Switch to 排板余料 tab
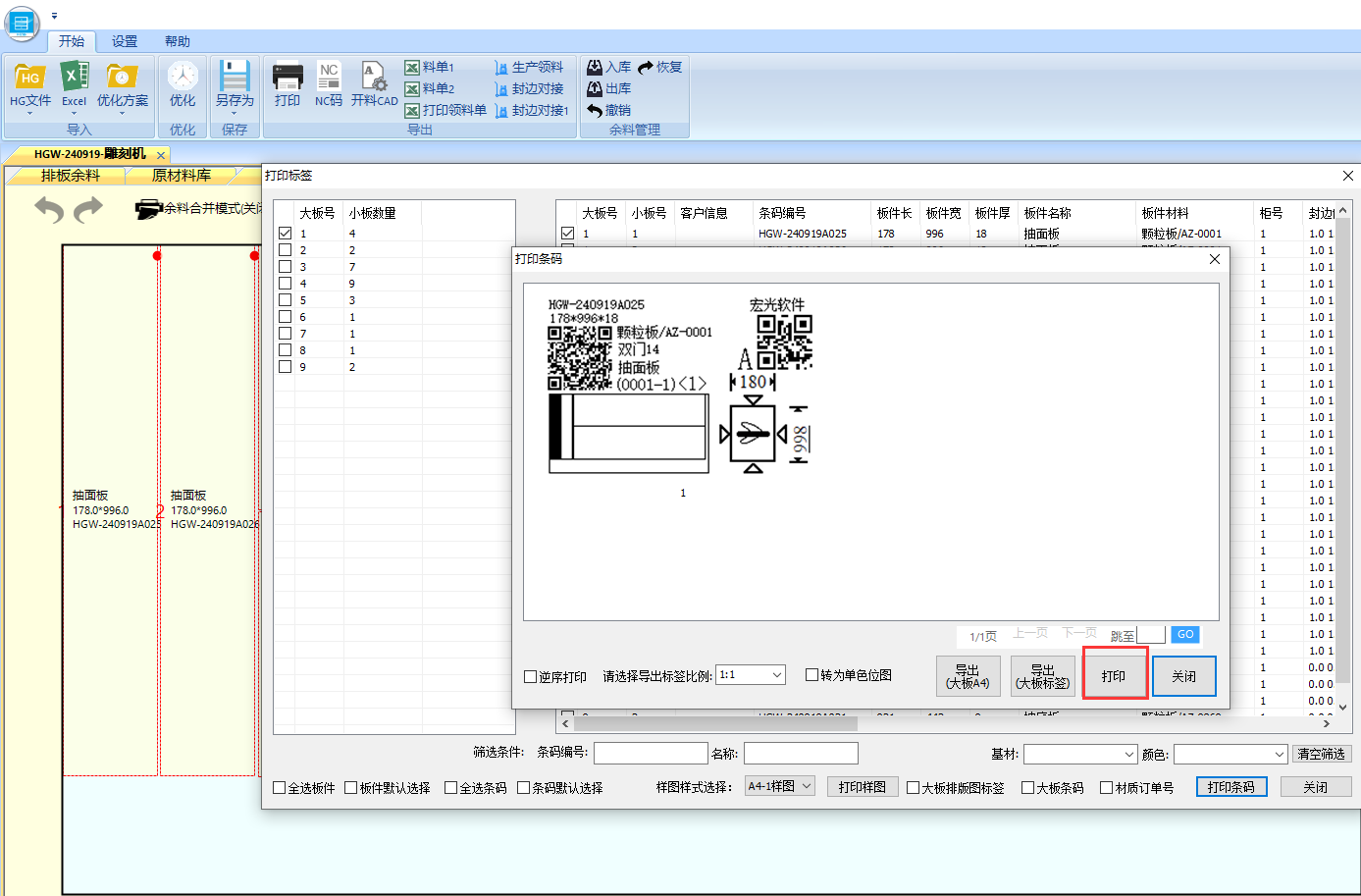This screenshot has width=1361, height=896. coord(71,176)
